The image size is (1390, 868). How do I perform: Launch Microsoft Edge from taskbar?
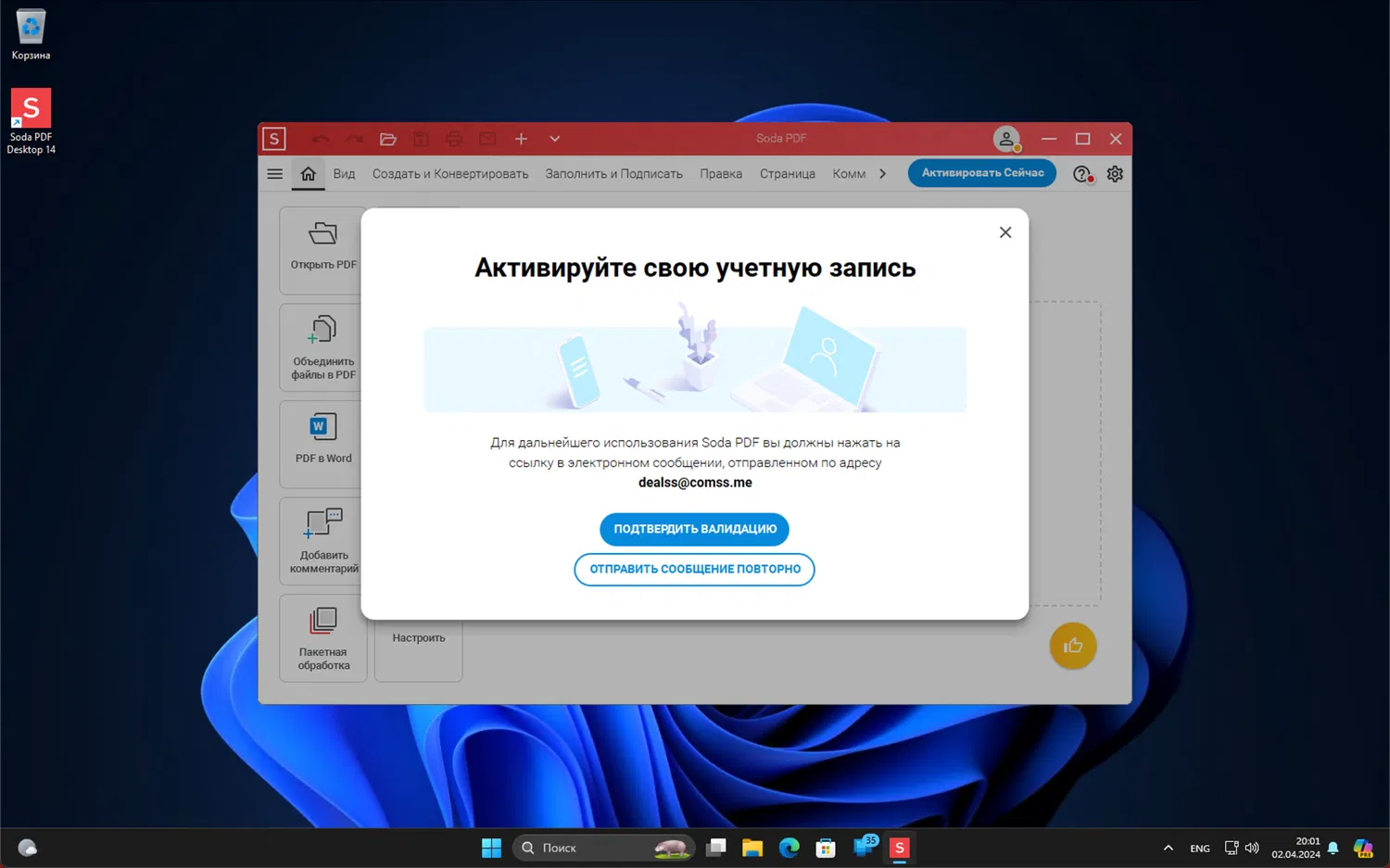(x=789, y=848)
